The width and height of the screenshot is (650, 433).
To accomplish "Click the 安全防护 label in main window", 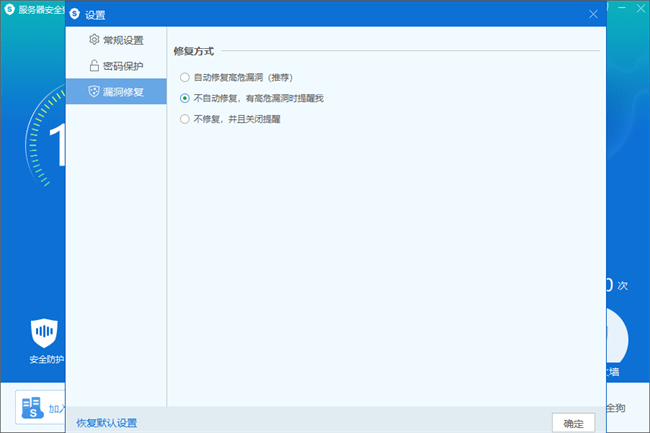I will point(46,359).
